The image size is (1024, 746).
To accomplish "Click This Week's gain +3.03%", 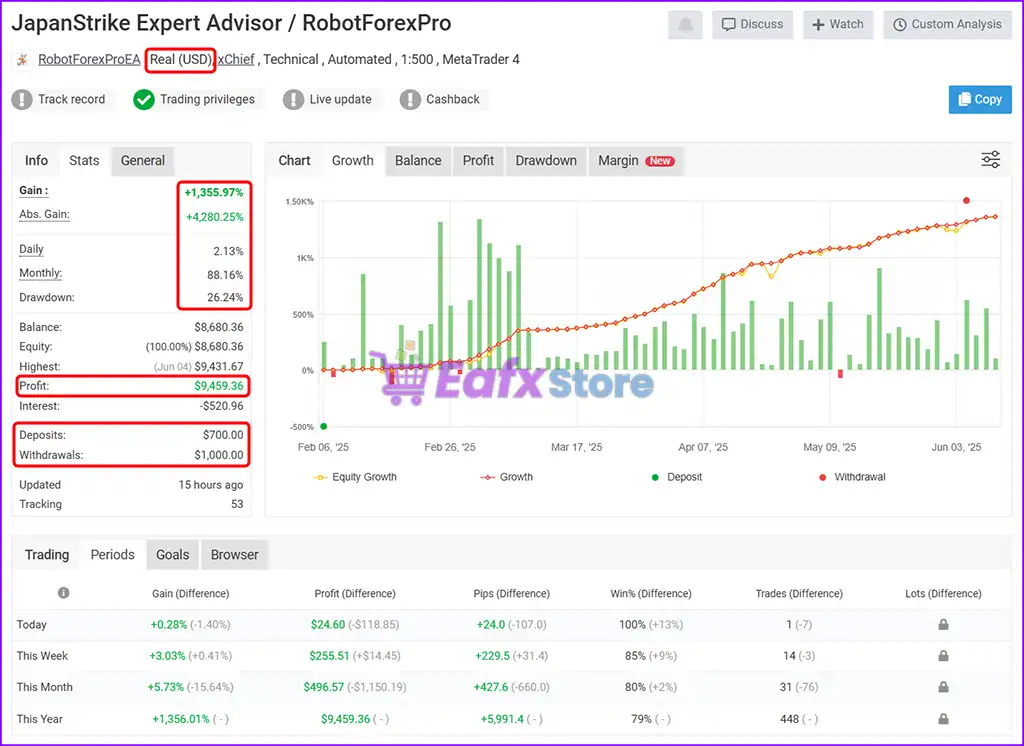I will point(168,655).
